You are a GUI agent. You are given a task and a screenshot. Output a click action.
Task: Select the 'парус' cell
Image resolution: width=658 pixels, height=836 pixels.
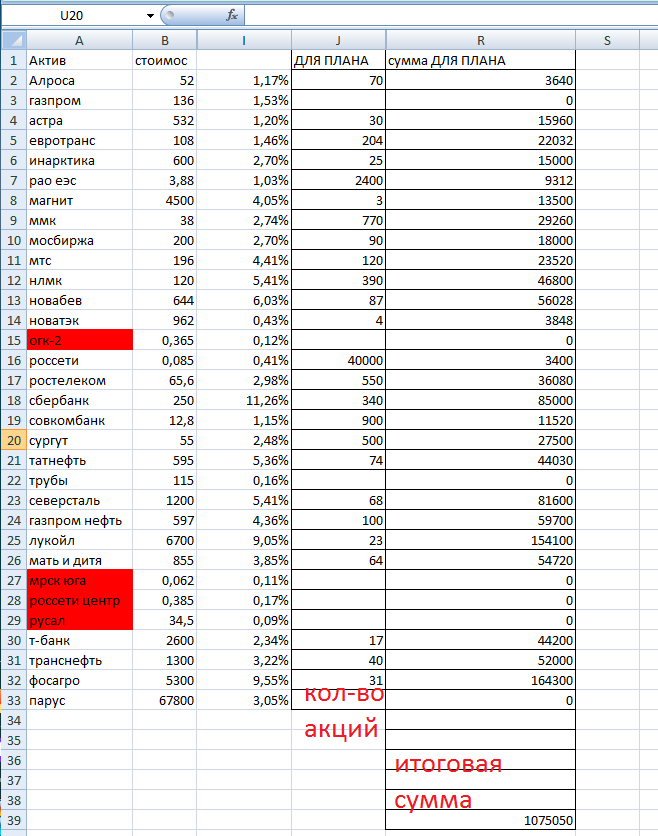(79, 700)
